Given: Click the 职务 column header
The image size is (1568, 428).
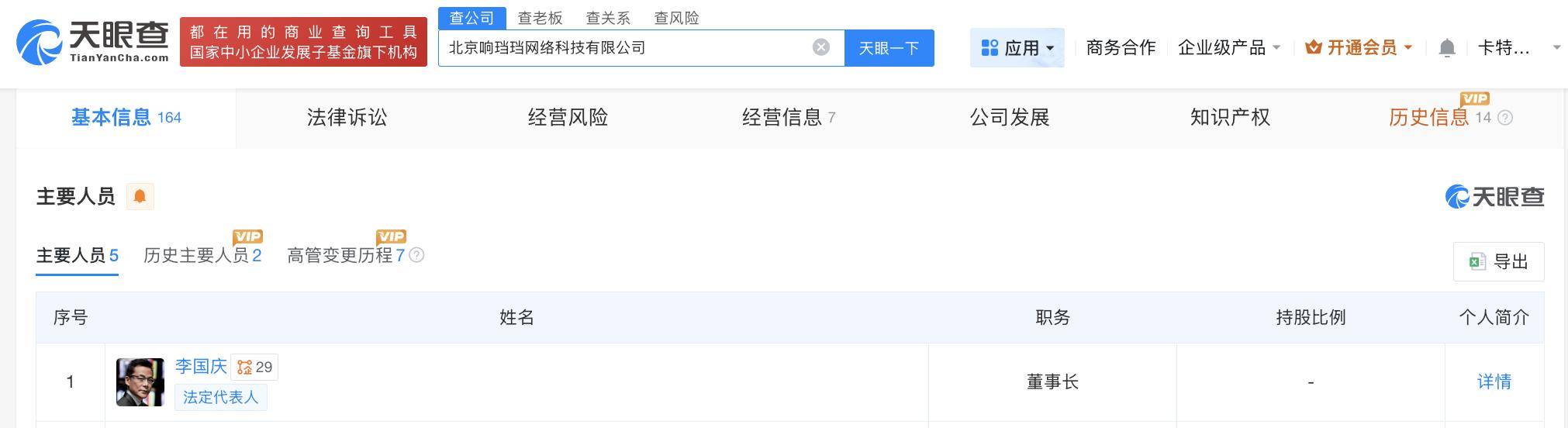Looking at the screenshot, I should point(1052,317).
